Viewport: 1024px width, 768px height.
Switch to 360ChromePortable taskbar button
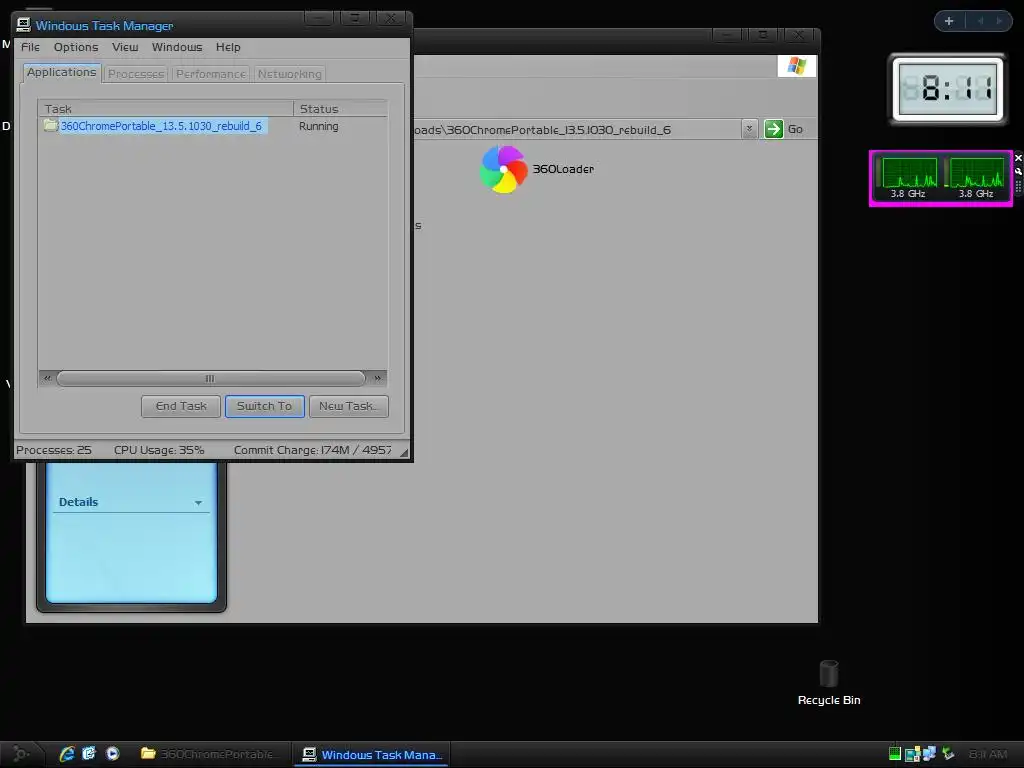click(x=210, y=754)
